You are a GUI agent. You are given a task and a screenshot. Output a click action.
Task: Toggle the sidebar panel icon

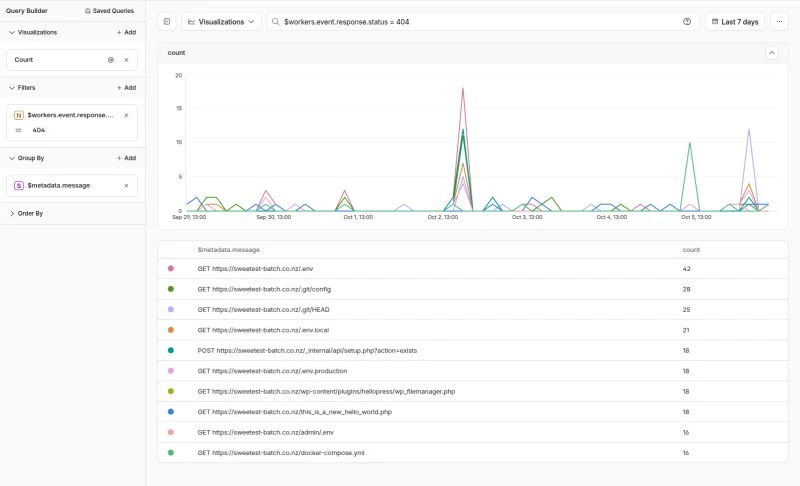point(167,21)
